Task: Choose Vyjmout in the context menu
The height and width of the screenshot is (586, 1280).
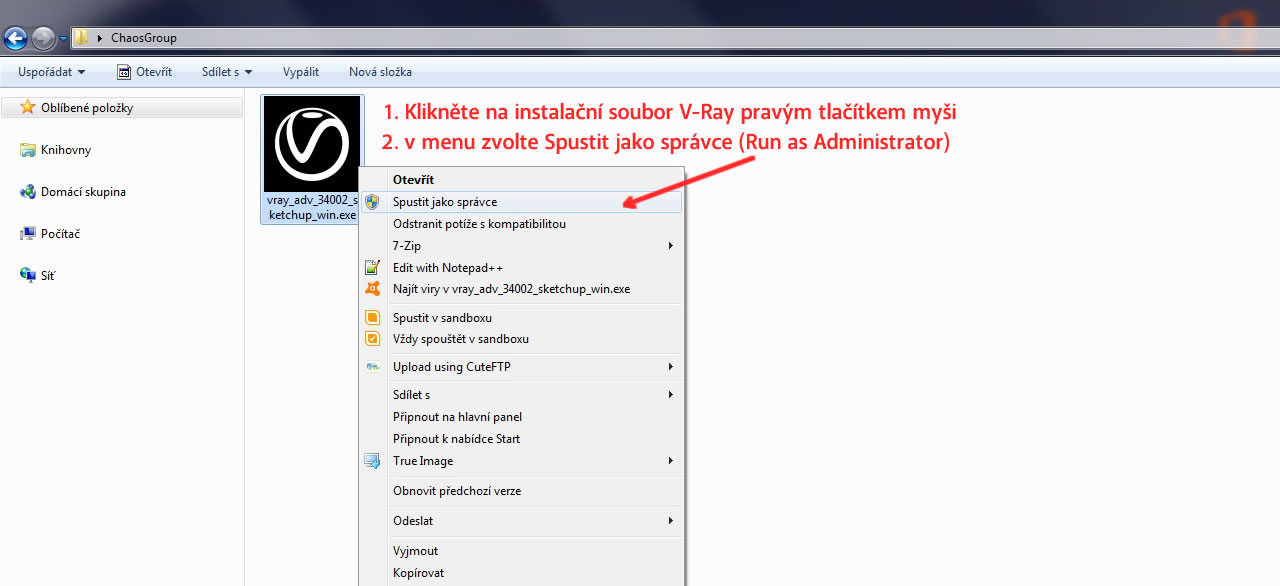Action: (x=521, y=551)
